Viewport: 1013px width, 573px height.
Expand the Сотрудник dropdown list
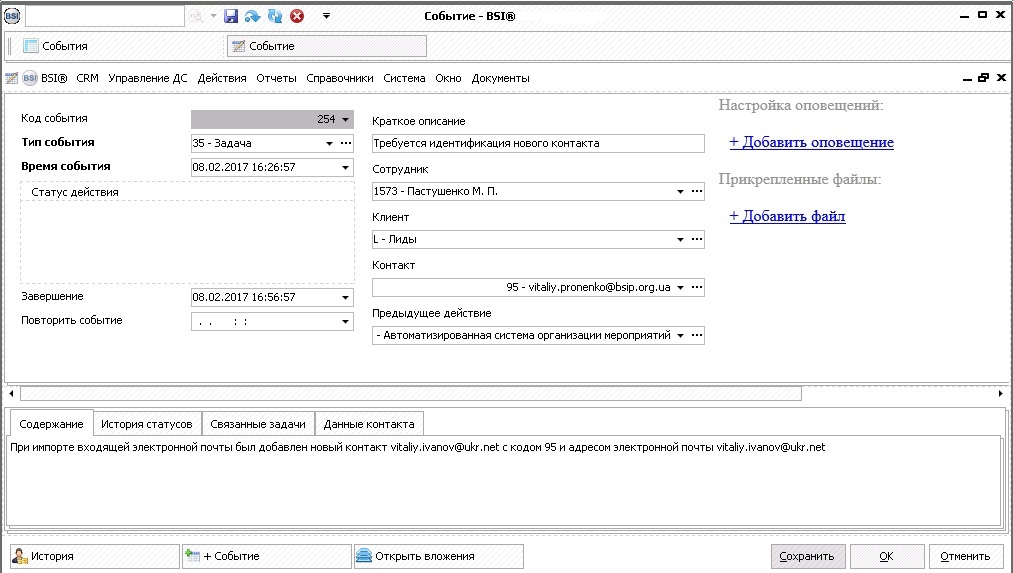coord(680,191)
